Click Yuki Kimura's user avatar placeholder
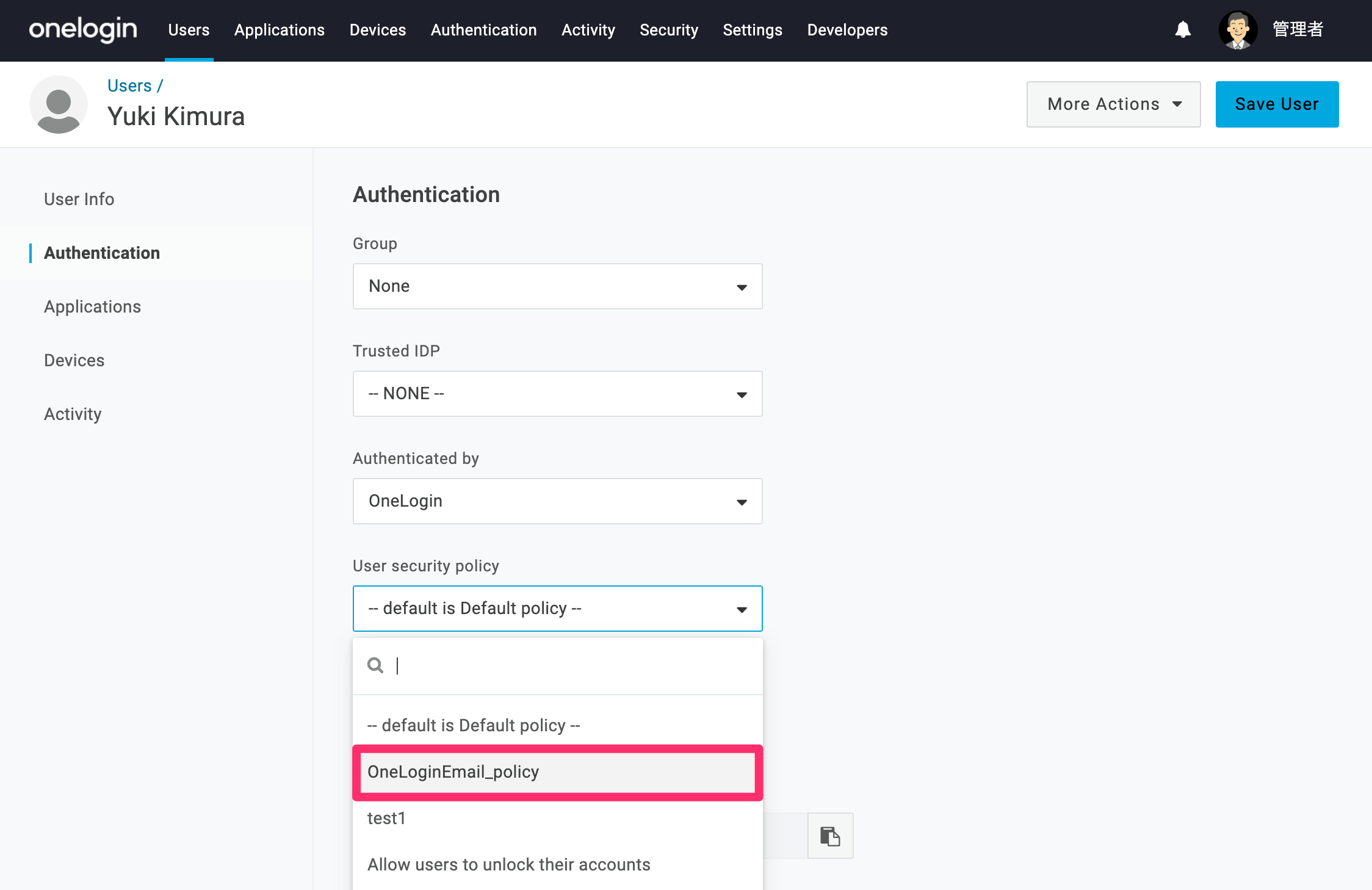Image resolution: width=1372 pixels, height=890 pixels. coord(59,104)
